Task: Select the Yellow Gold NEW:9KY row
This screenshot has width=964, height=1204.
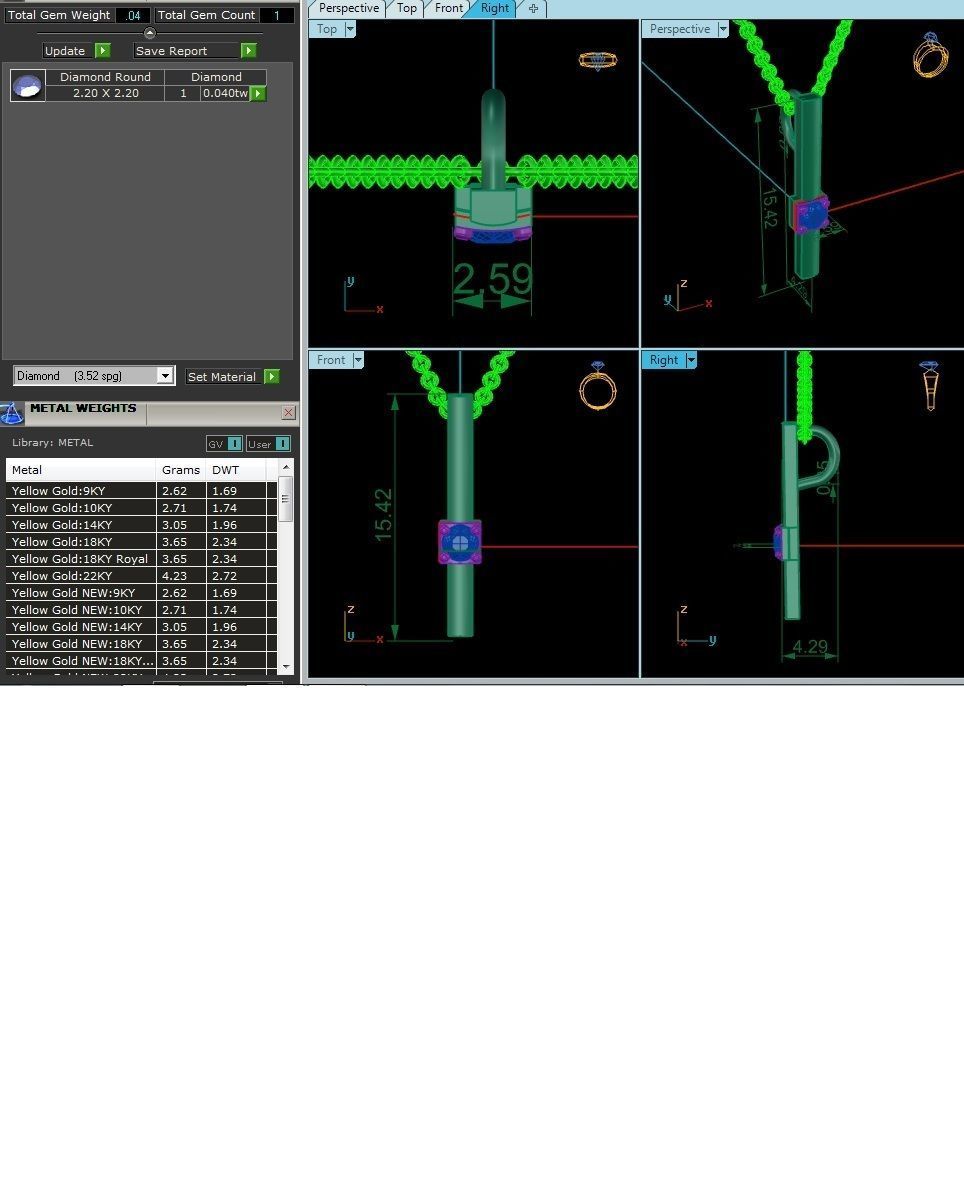Action: click(141, 593)
